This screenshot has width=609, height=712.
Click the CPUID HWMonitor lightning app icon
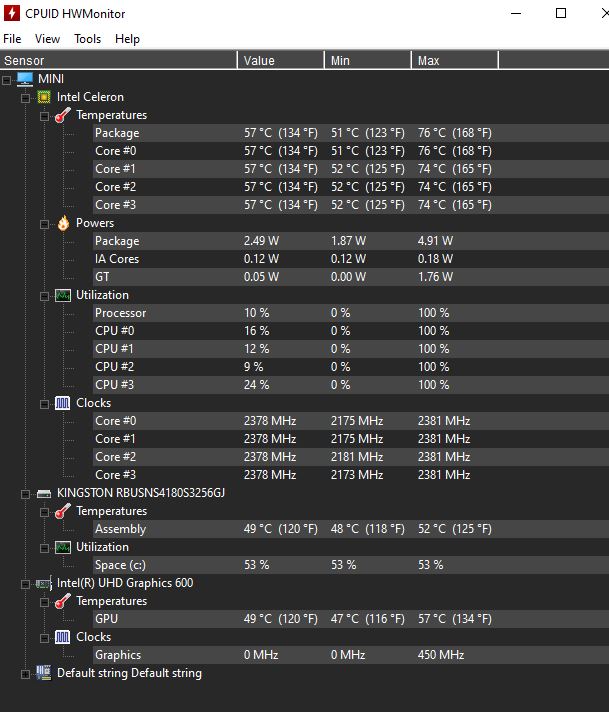coord(12,13)
